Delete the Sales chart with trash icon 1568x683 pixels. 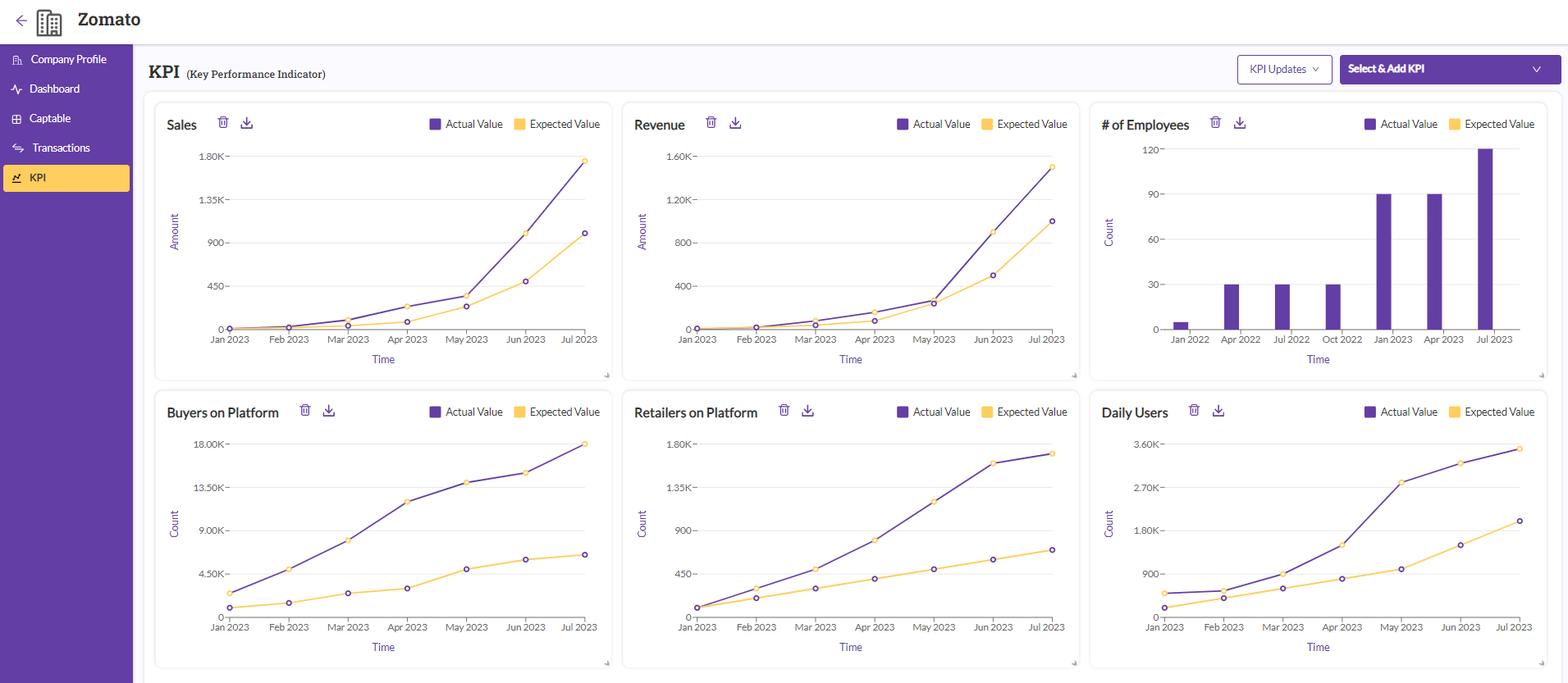tap(223, 123)
